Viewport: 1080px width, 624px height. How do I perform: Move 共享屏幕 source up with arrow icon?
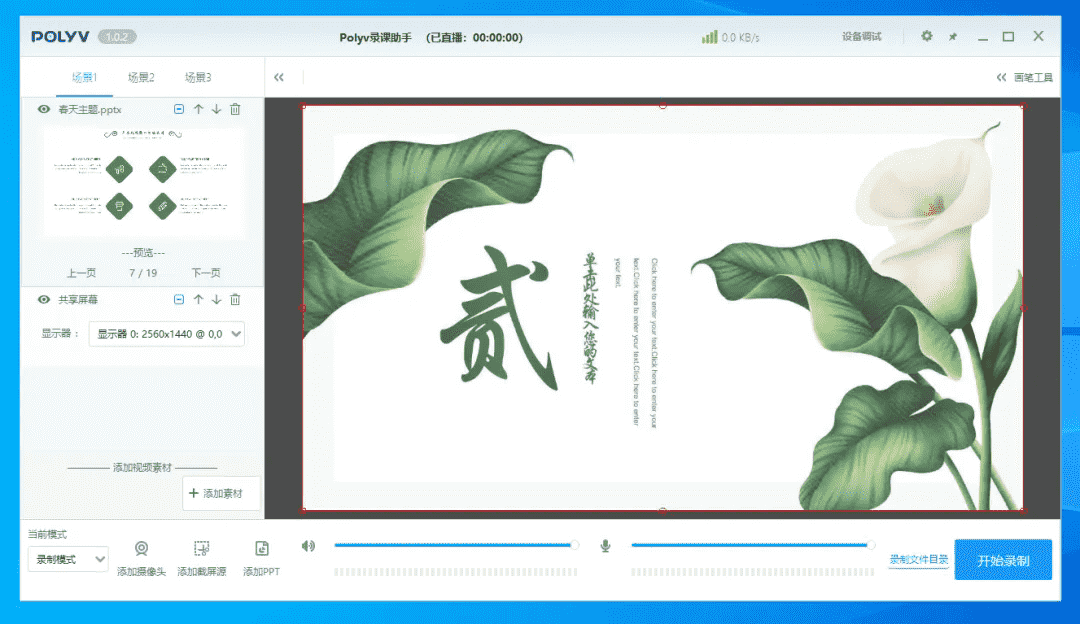pos(198,299)
